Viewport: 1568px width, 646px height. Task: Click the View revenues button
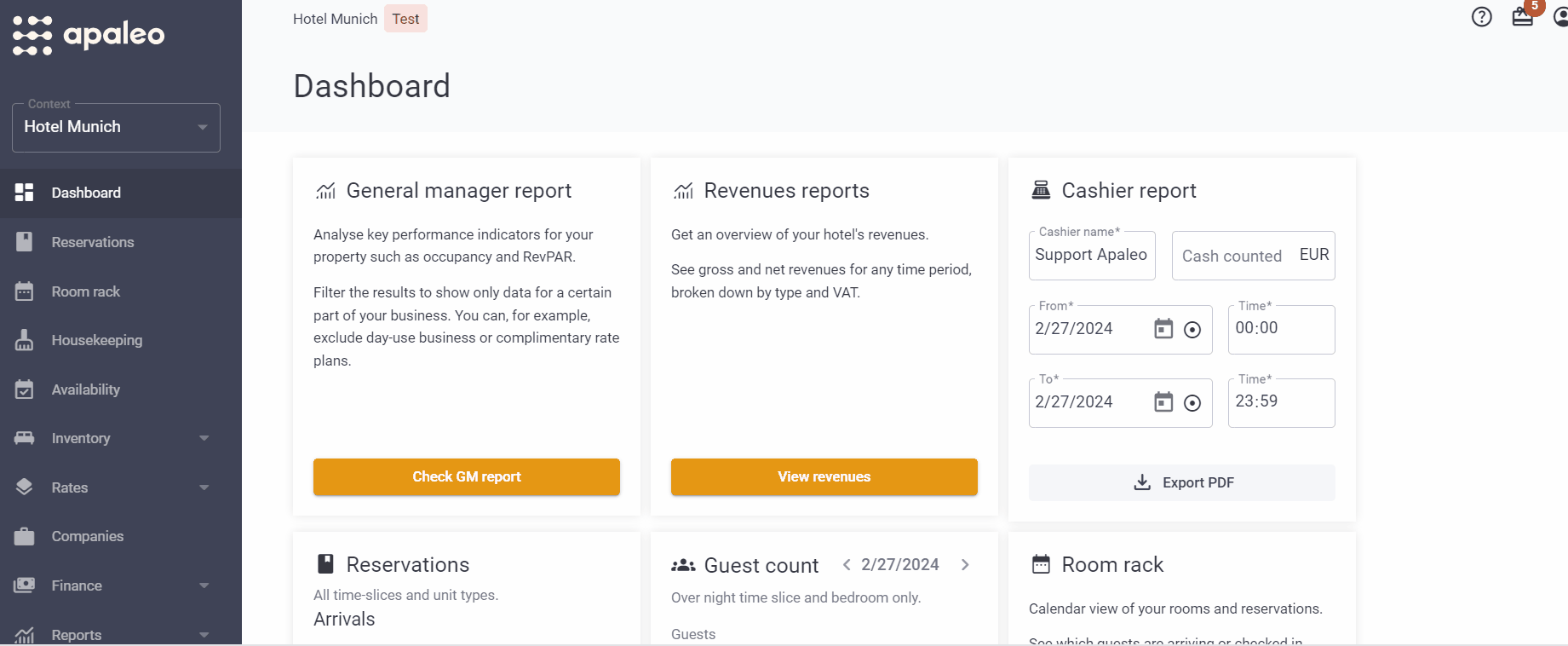coord(824,476)
